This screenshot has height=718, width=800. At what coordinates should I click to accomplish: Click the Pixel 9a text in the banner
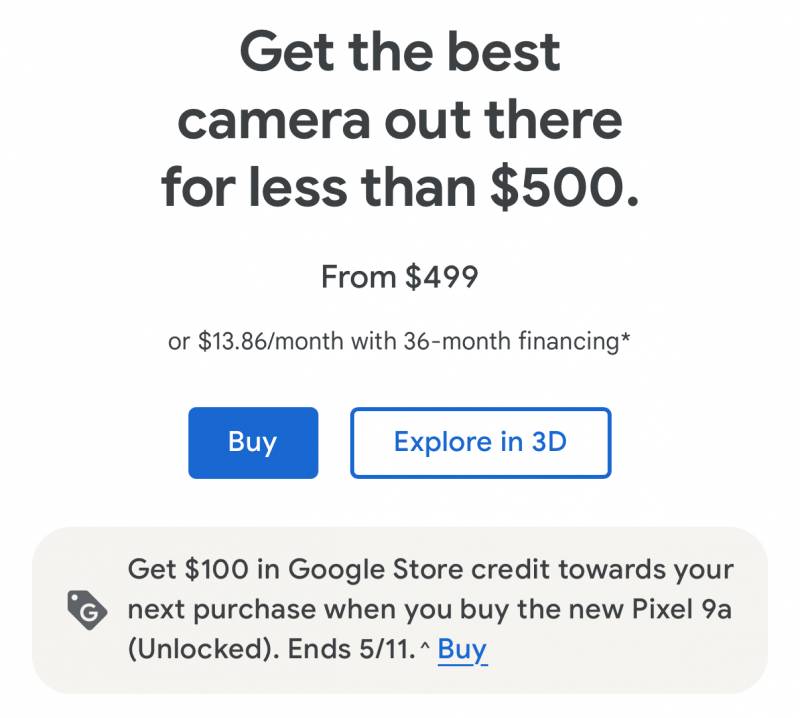click(x=682, y=608)
